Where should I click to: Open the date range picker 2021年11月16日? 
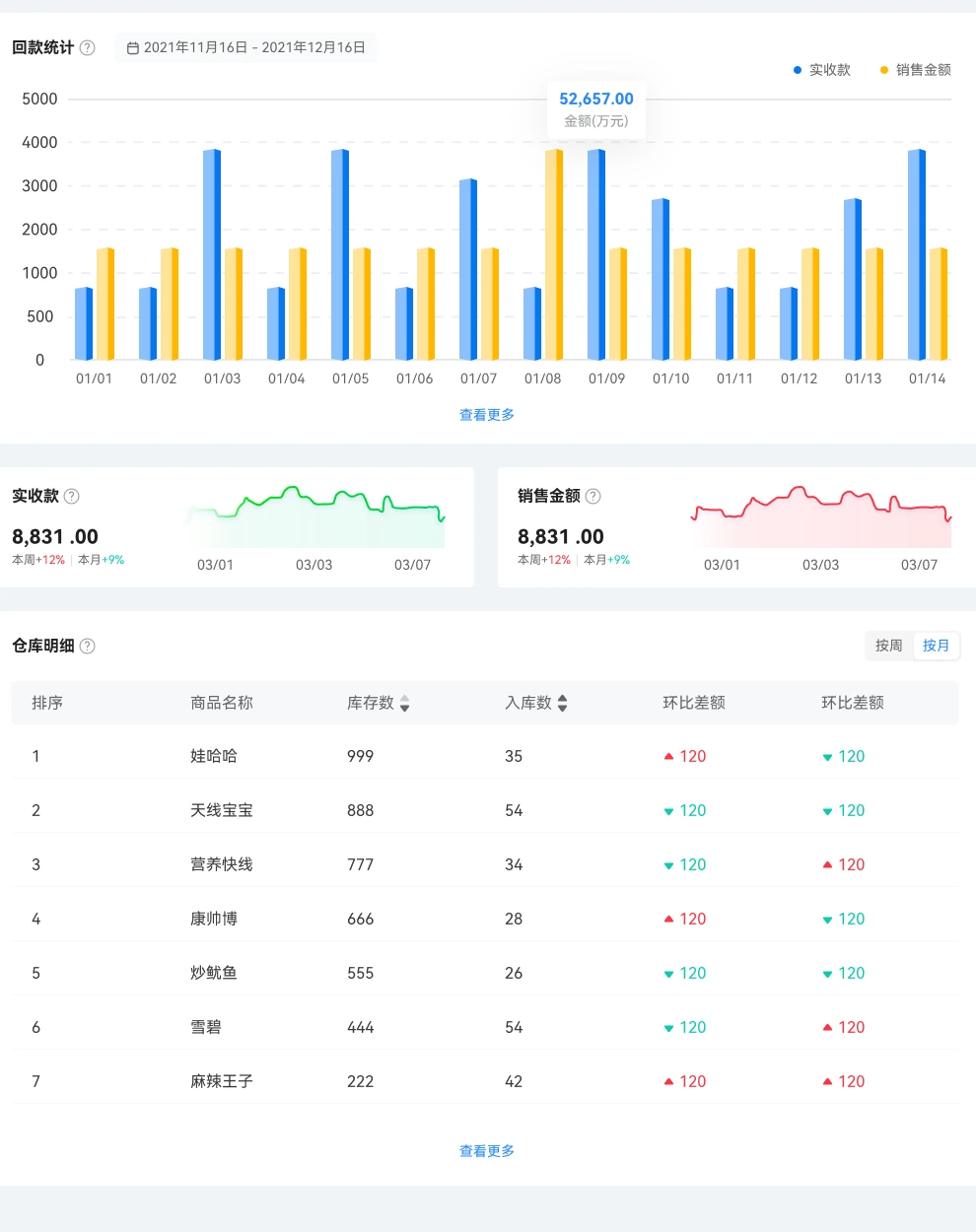246,47
